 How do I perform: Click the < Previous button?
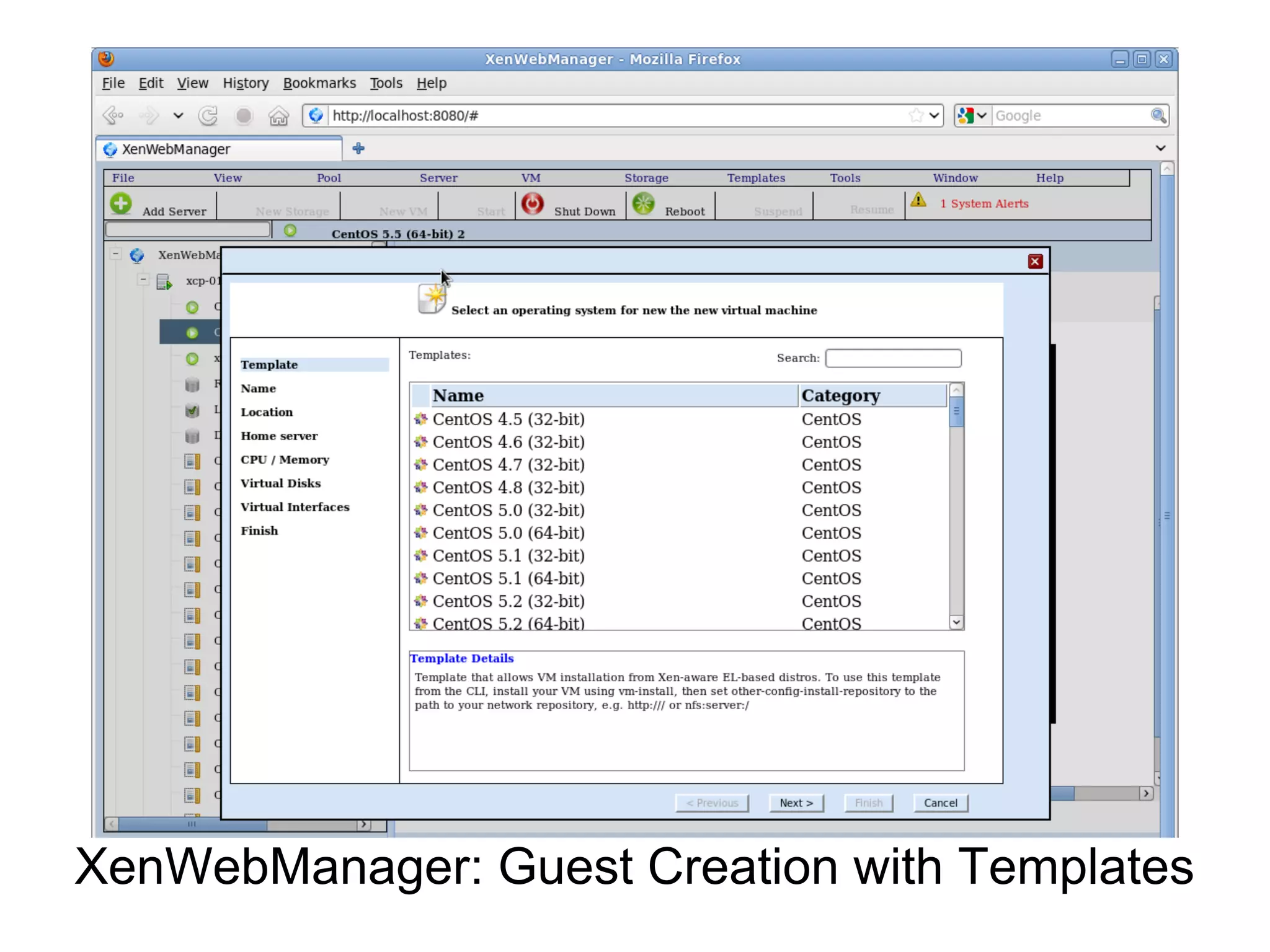coord(712,803)
